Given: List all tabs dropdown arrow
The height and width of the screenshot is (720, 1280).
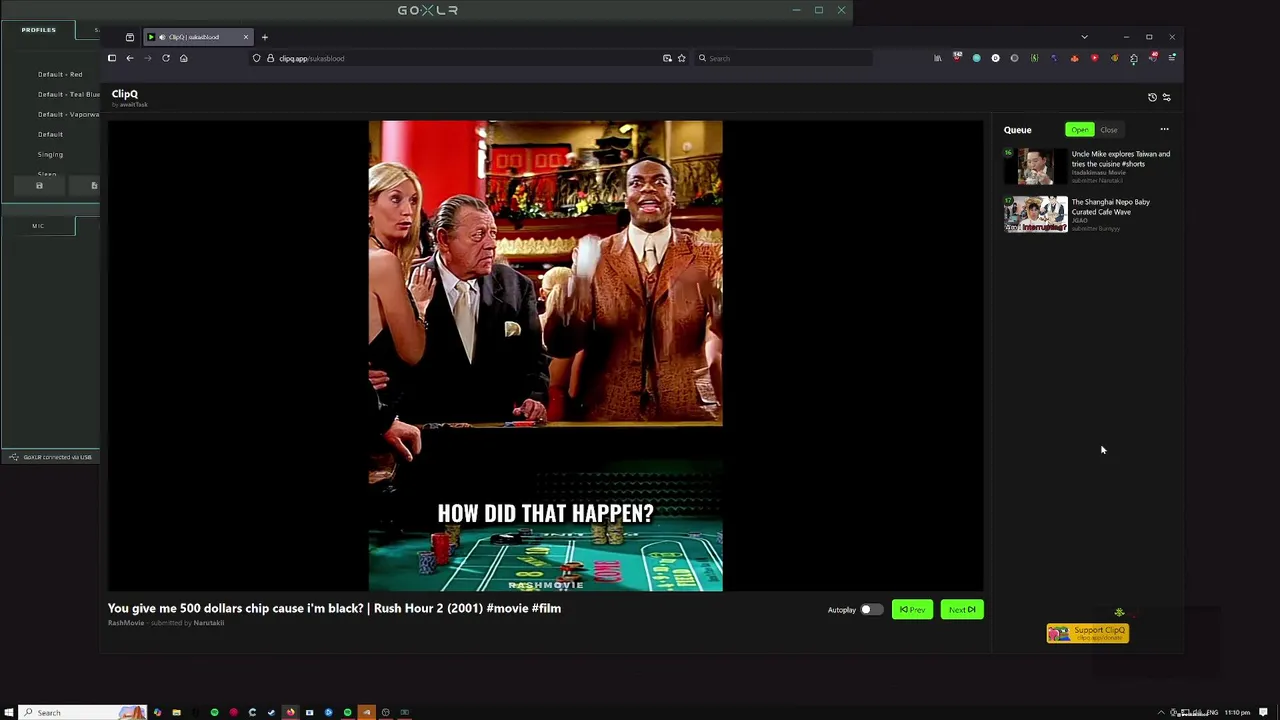Looking at the screenshot, I should pos(1084,37).
